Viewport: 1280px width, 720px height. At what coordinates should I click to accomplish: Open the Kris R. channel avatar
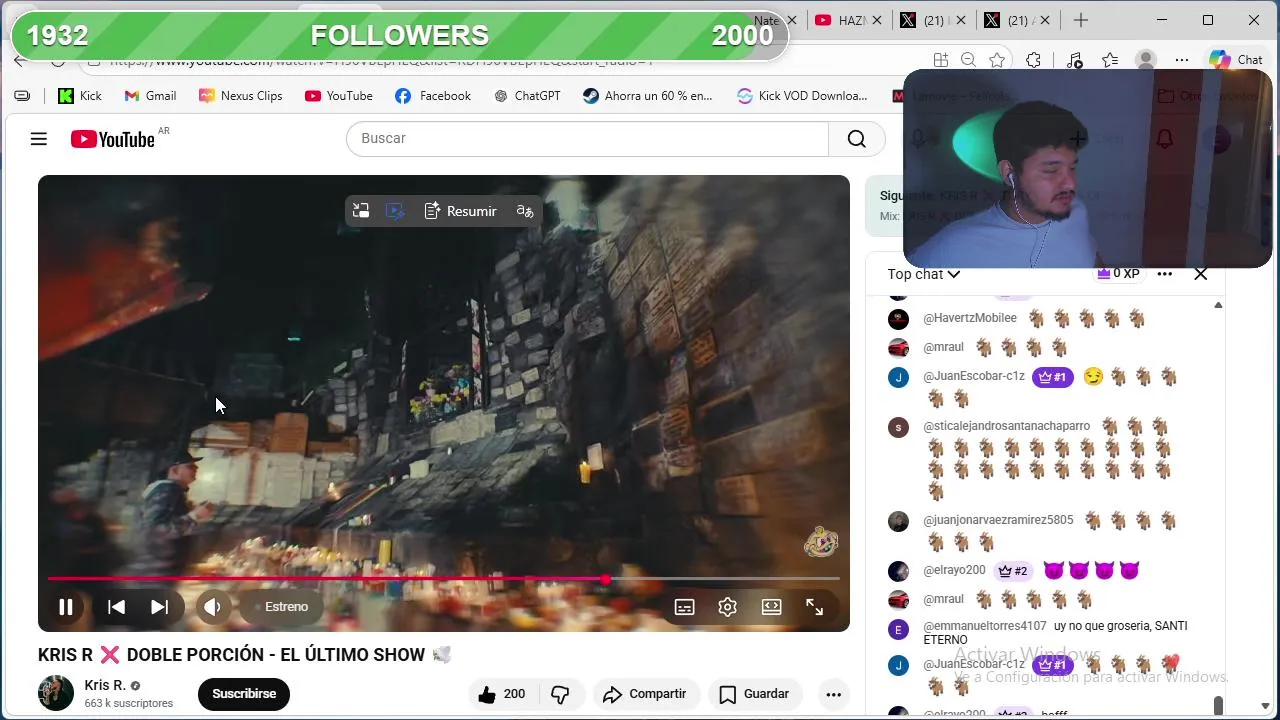tap(56, 693)
